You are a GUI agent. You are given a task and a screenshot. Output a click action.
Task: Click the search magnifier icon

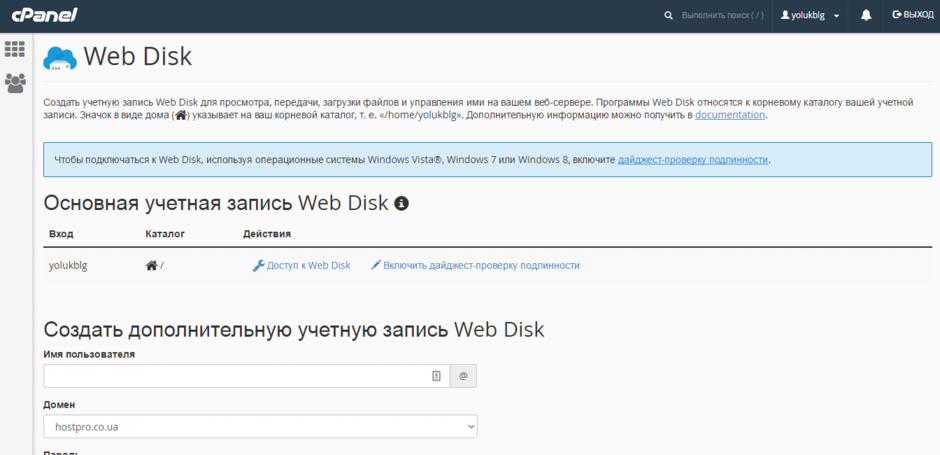[668, 16]
